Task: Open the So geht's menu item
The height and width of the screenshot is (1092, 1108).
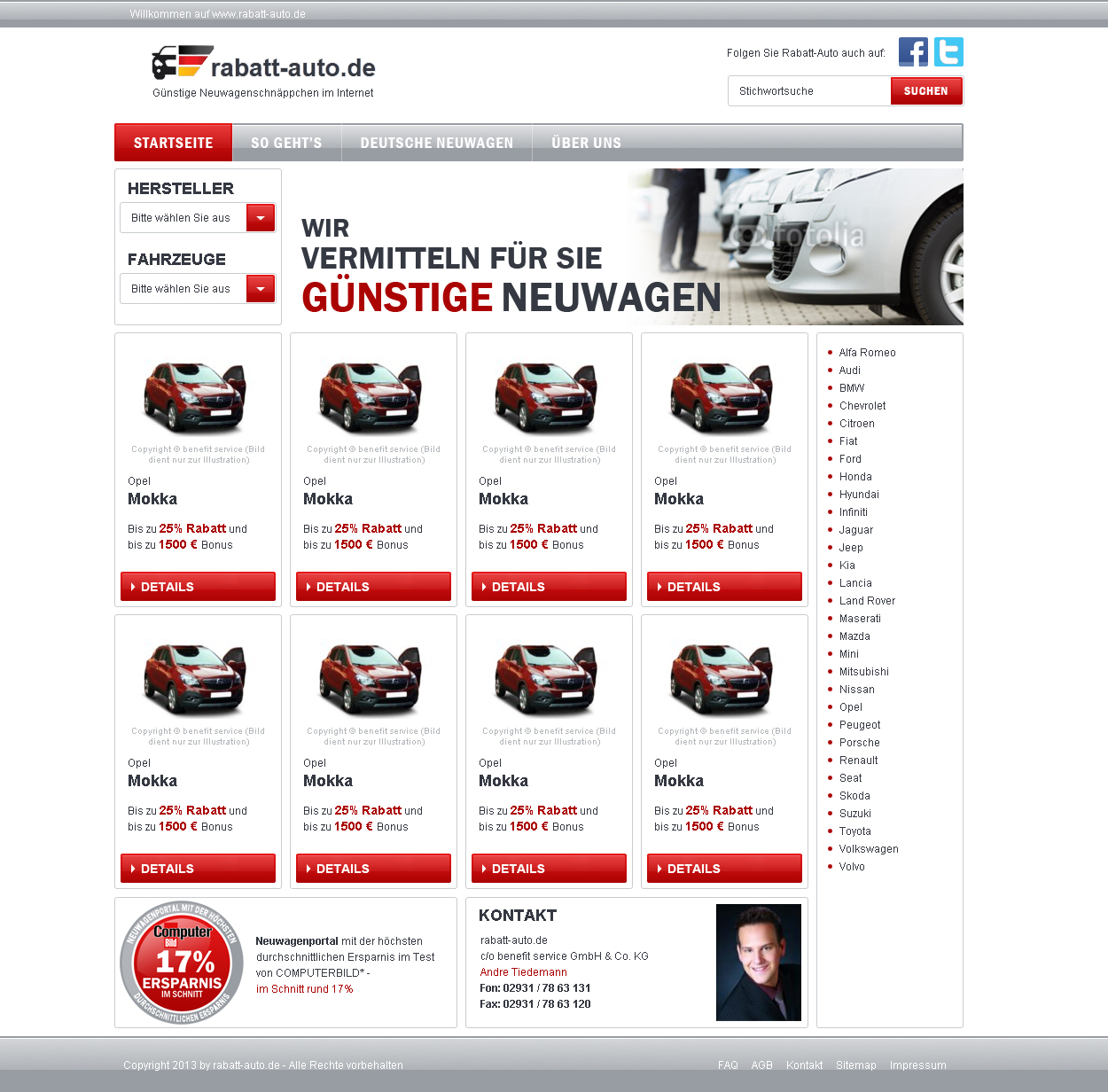Action: click(x=286, y=143)
